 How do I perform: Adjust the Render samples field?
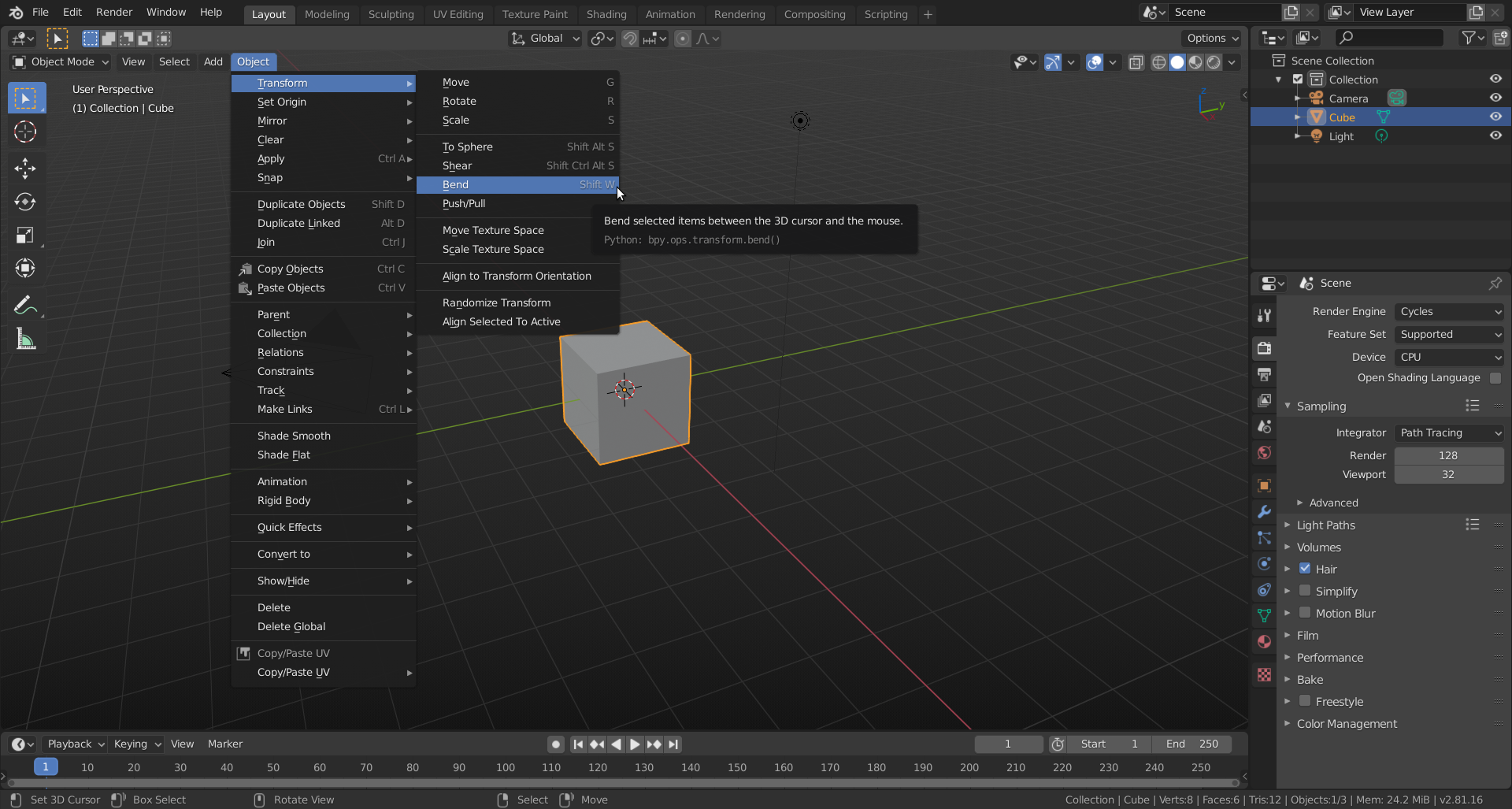(1449, 455)
